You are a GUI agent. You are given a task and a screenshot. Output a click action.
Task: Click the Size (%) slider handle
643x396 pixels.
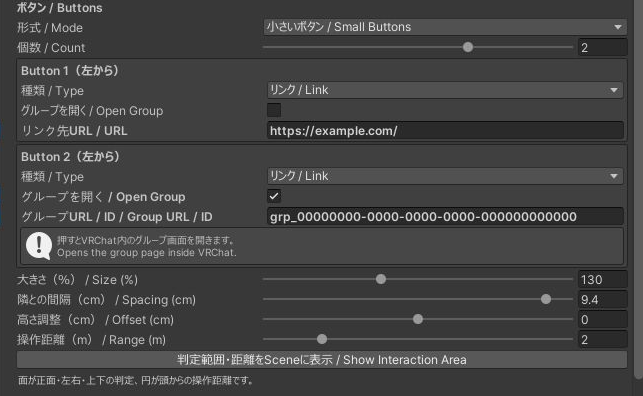pos(381,279)
